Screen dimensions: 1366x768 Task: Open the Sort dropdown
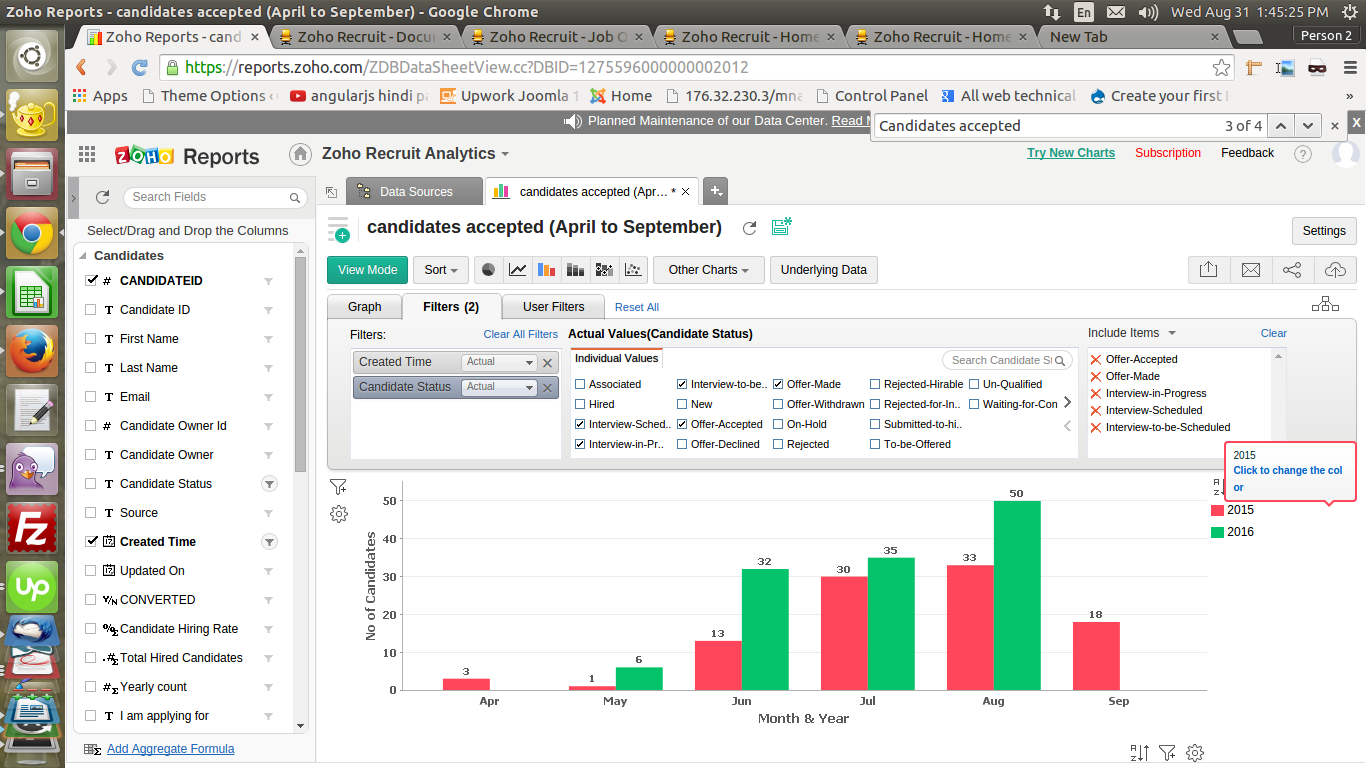(x=441, y=270)
